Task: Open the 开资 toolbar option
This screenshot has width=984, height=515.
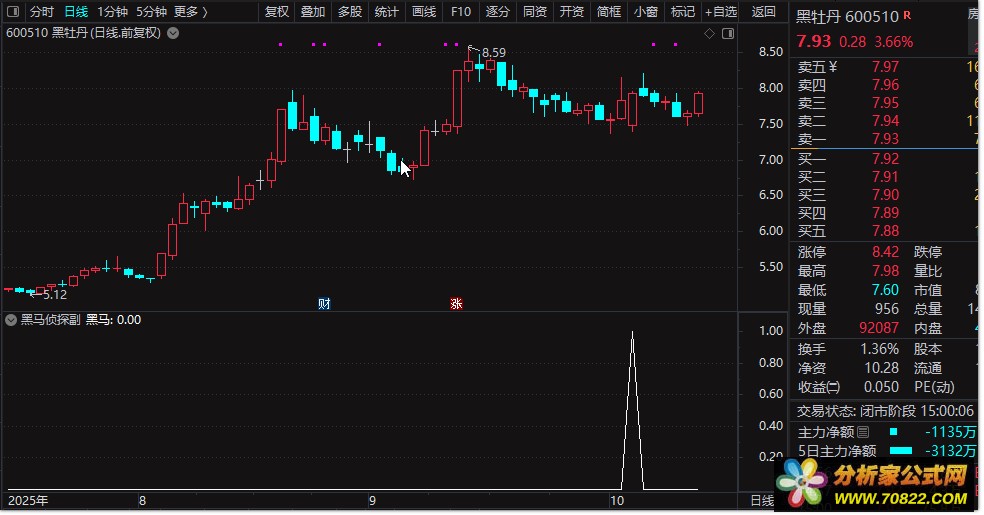Action: [x=572, y=12]
